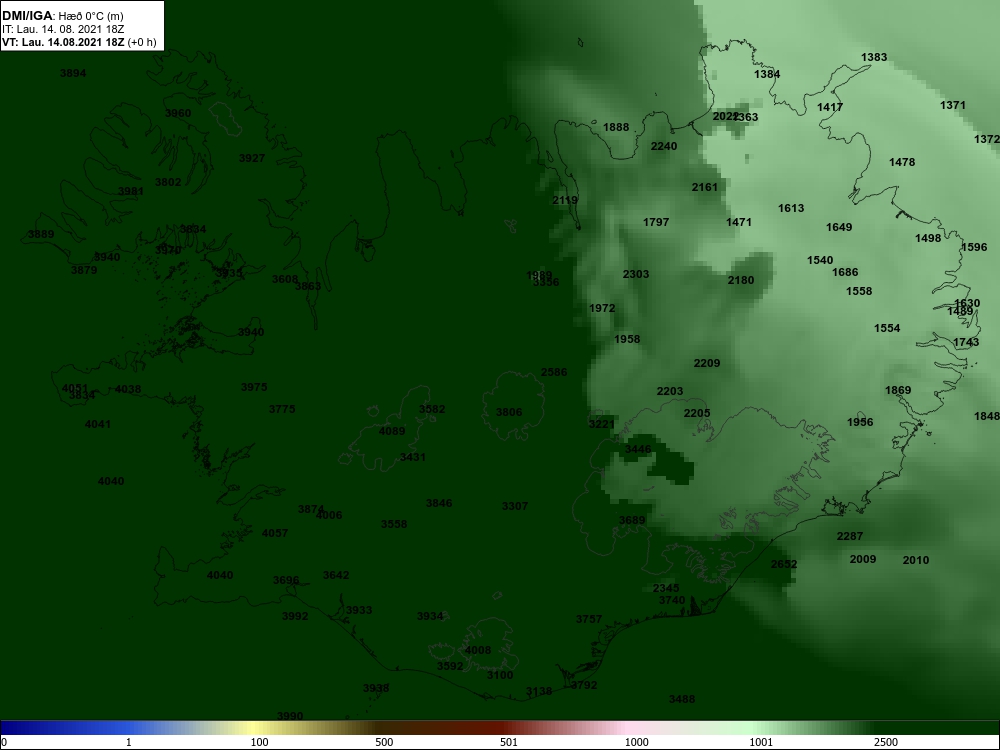Click the map value 2287
The width and height of the screenshot is (1000, 750).
click(x=849, y=536)
